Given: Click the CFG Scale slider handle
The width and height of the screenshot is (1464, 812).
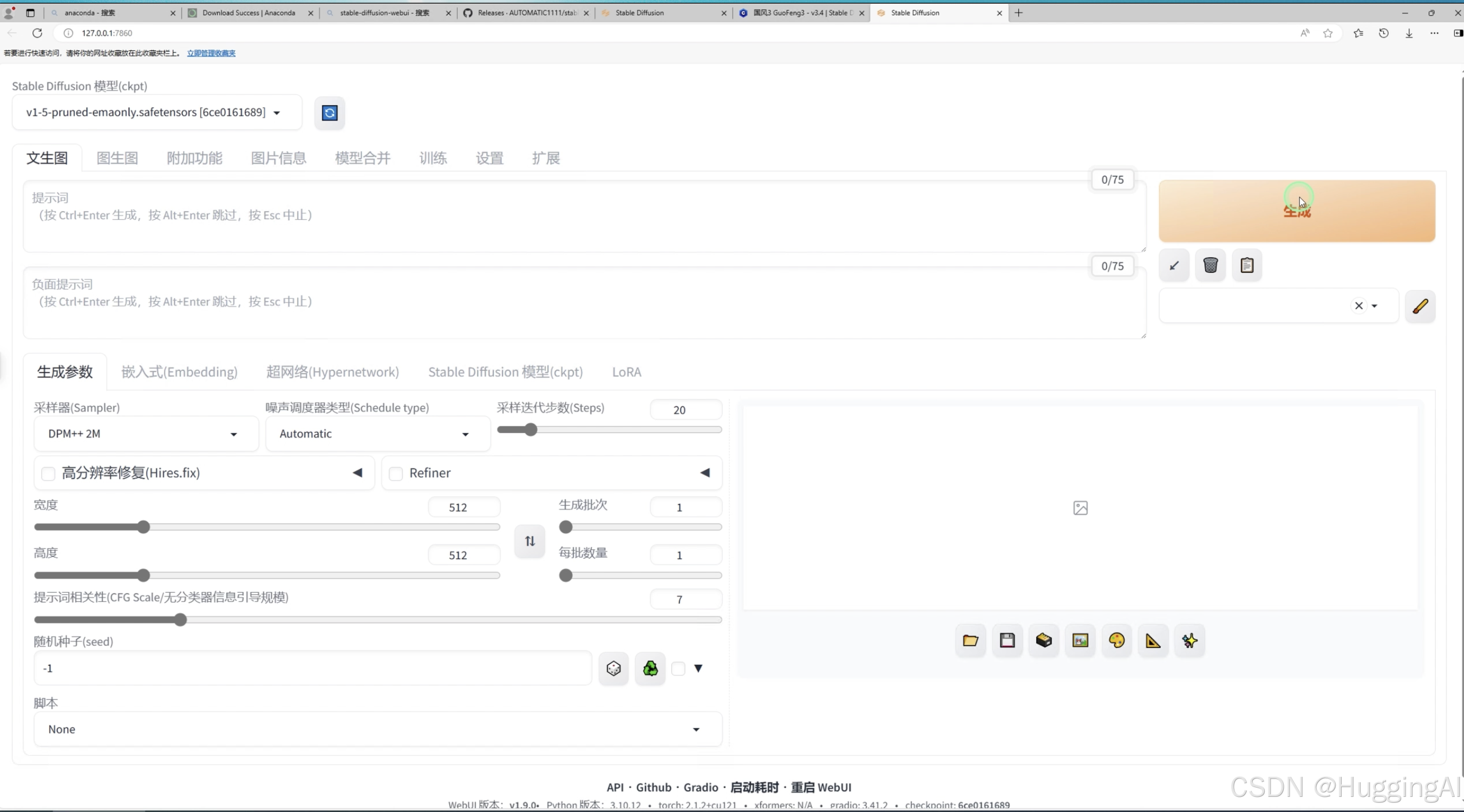Looking at the screenshot, I should click(180, 619).
